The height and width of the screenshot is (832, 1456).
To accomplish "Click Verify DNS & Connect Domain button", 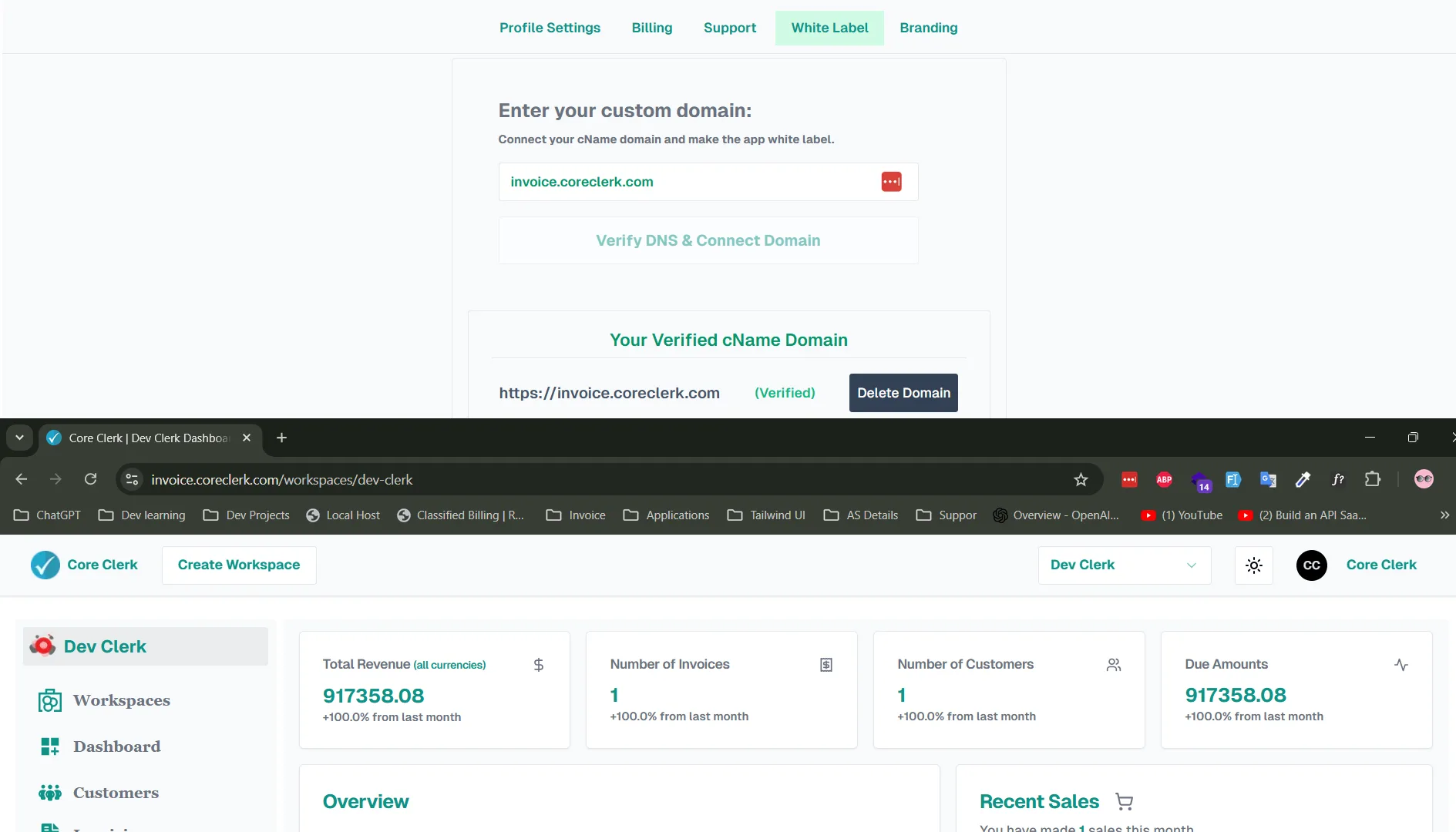I will [708, 240].
